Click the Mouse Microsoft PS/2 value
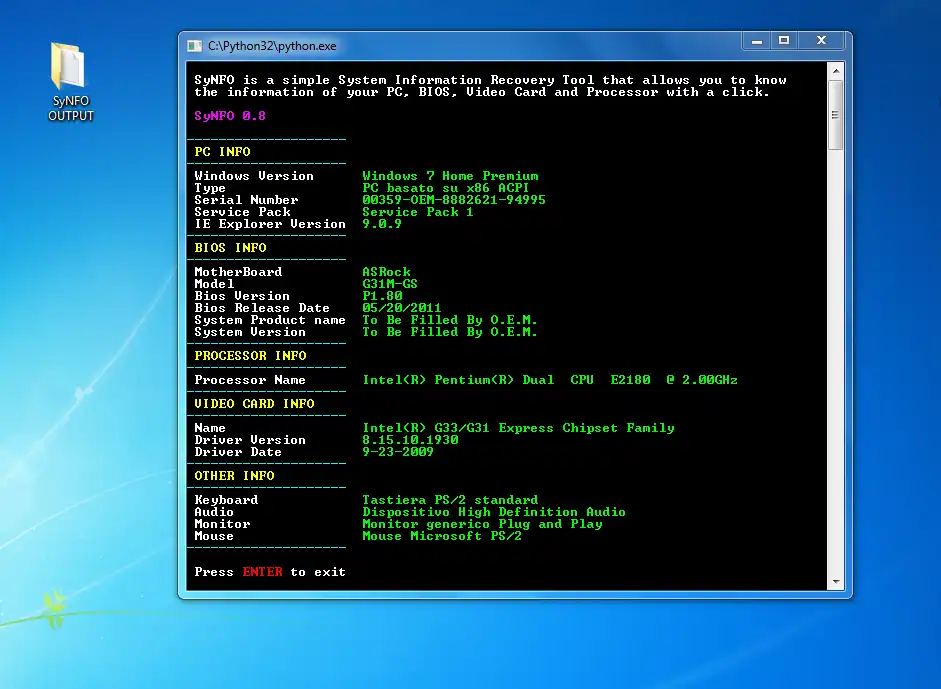Viewport: 941px width, 689px height. [442, 536]
